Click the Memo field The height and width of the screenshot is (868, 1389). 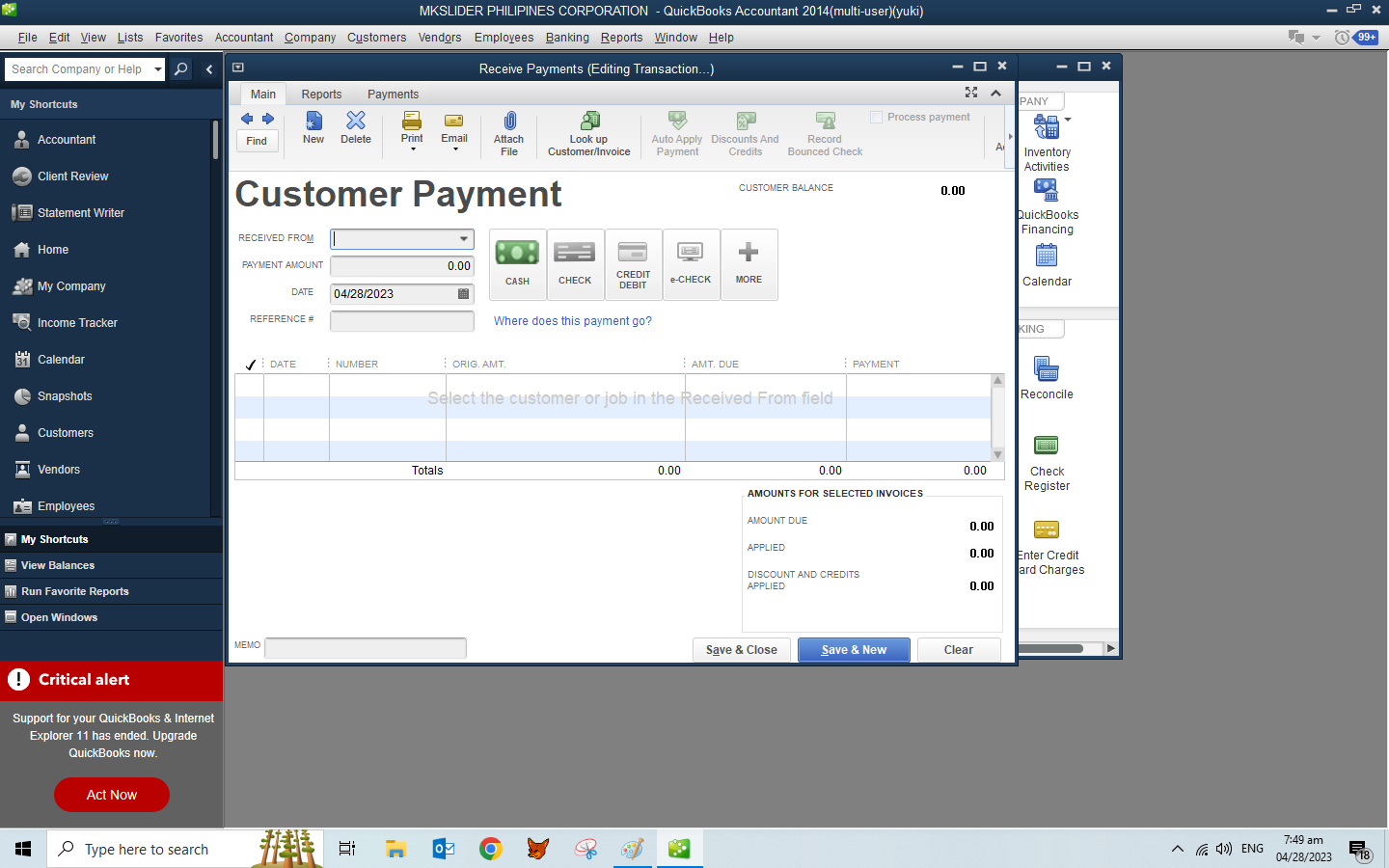(x=366, y=648)
